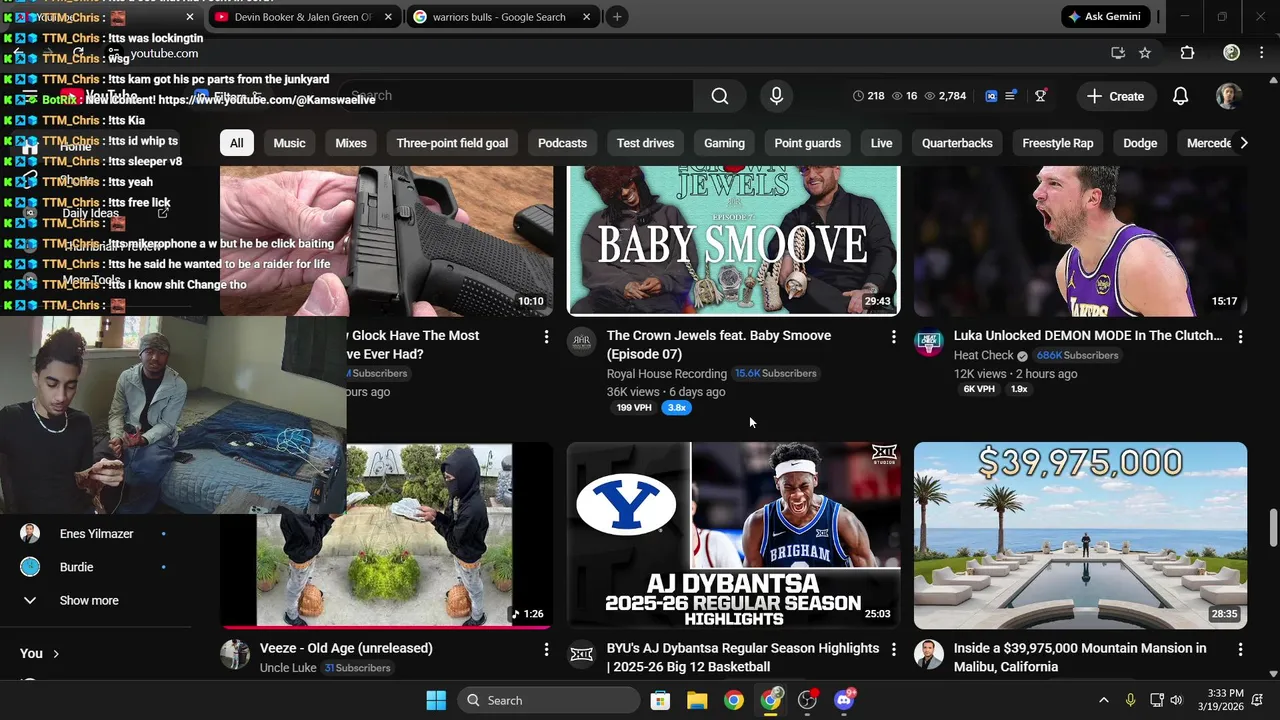Click the Create button
The height and width of the screenshot is (720, 1280).
coord(1116,96)
